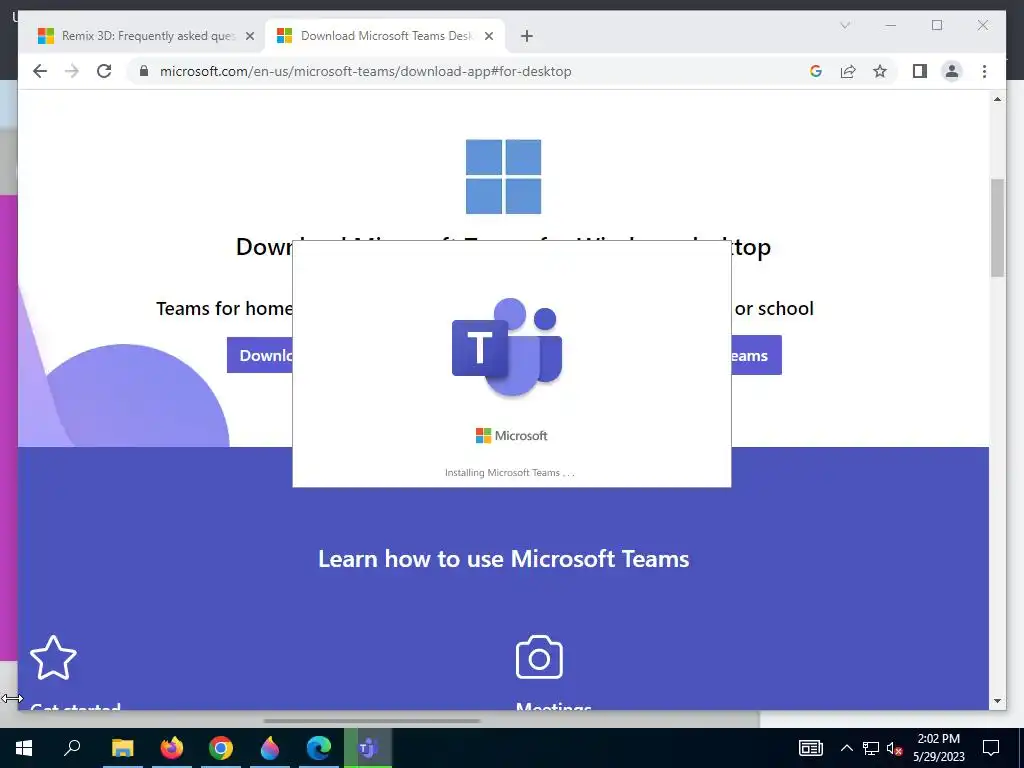Screen dimensions: 1024x768
Task: View site information via the lock icon
Action: click(144, 71)
